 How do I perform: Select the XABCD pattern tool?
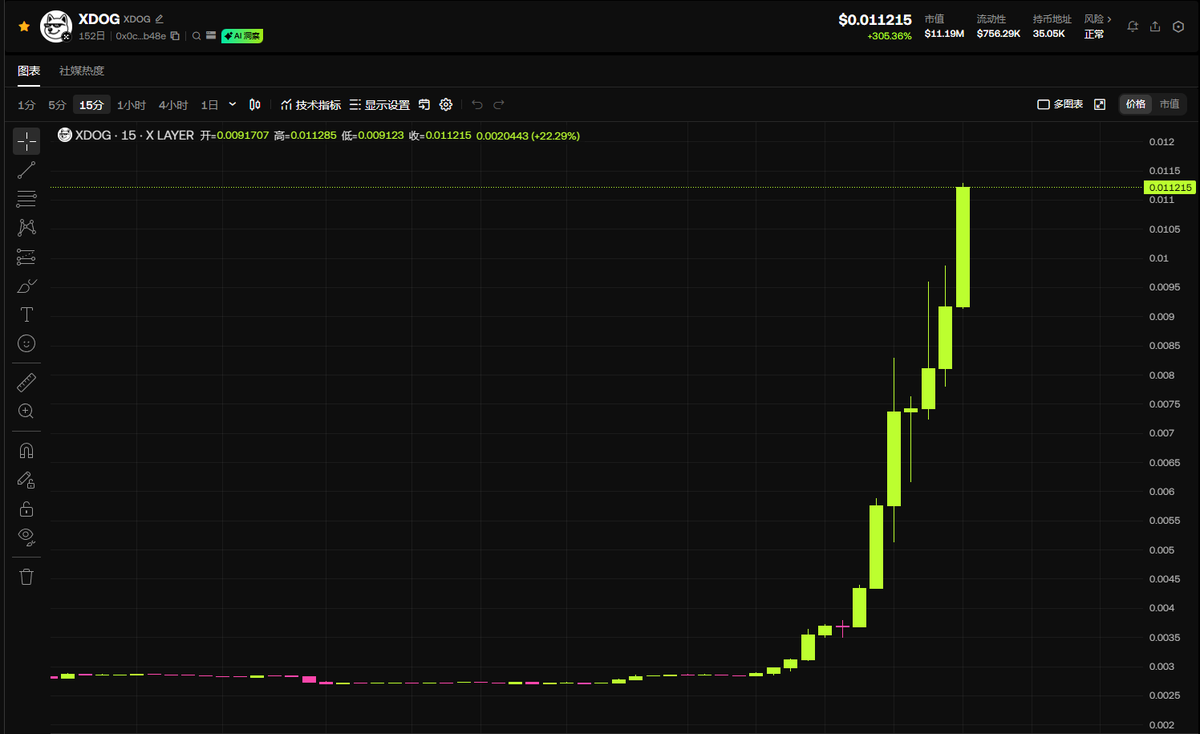27,228
